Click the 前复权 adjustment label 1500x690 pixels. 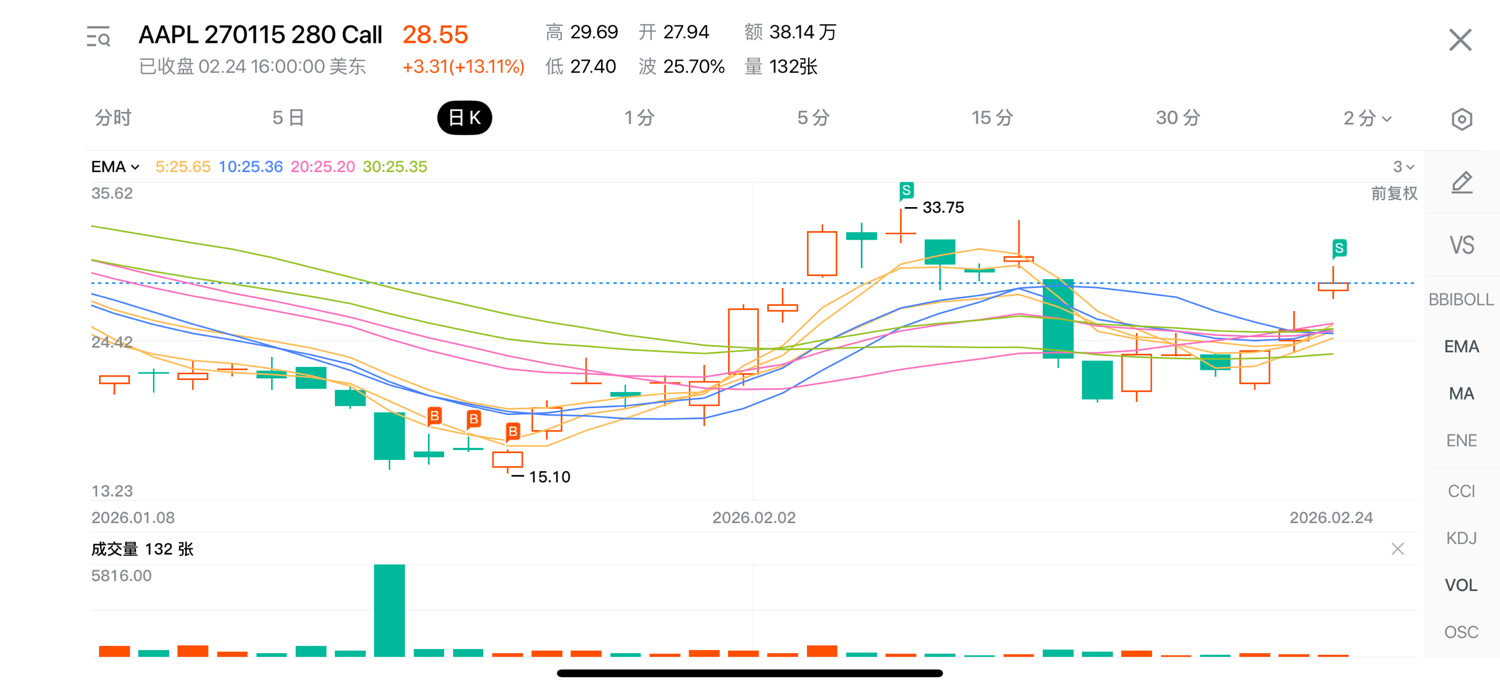coord(1394,193)
